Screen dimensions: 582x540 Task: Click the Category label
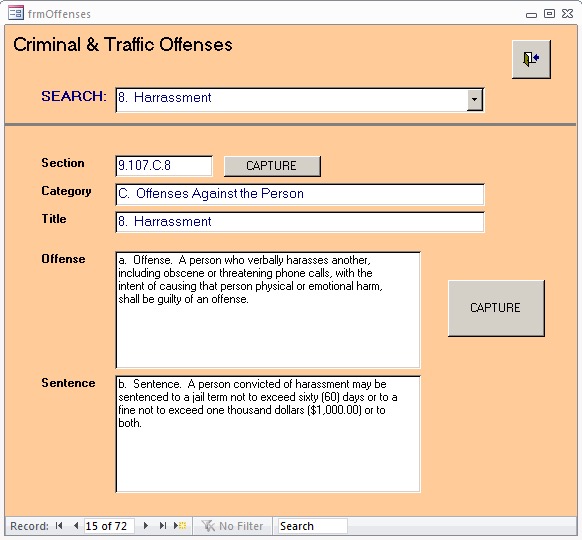66,191
